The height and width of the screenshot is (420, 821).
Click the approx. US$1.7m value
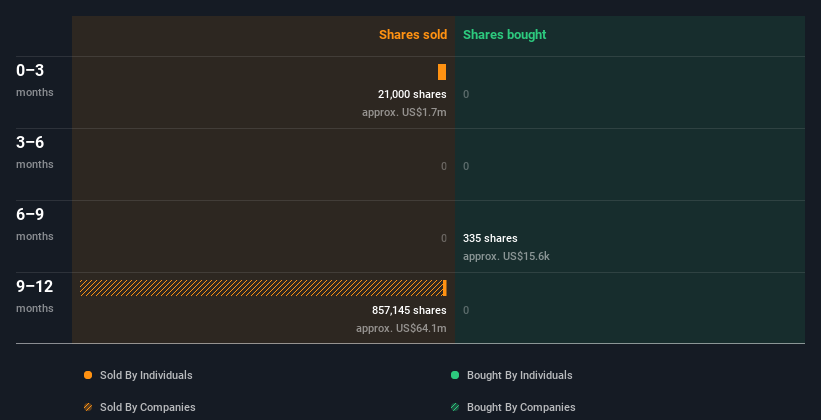[x=404, y=112]
